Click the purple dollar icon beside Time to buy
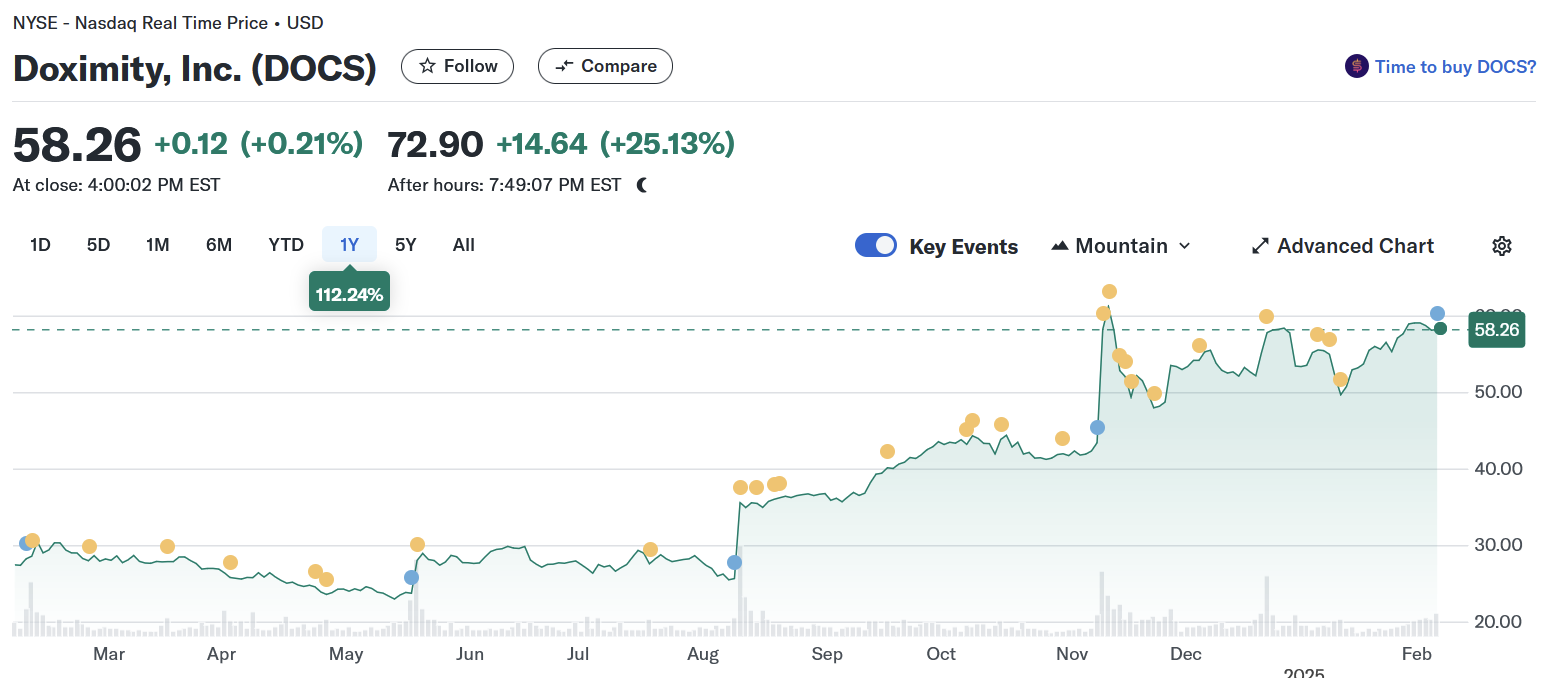This screenshot has width=1559, height=678. tap(1356, 67)
